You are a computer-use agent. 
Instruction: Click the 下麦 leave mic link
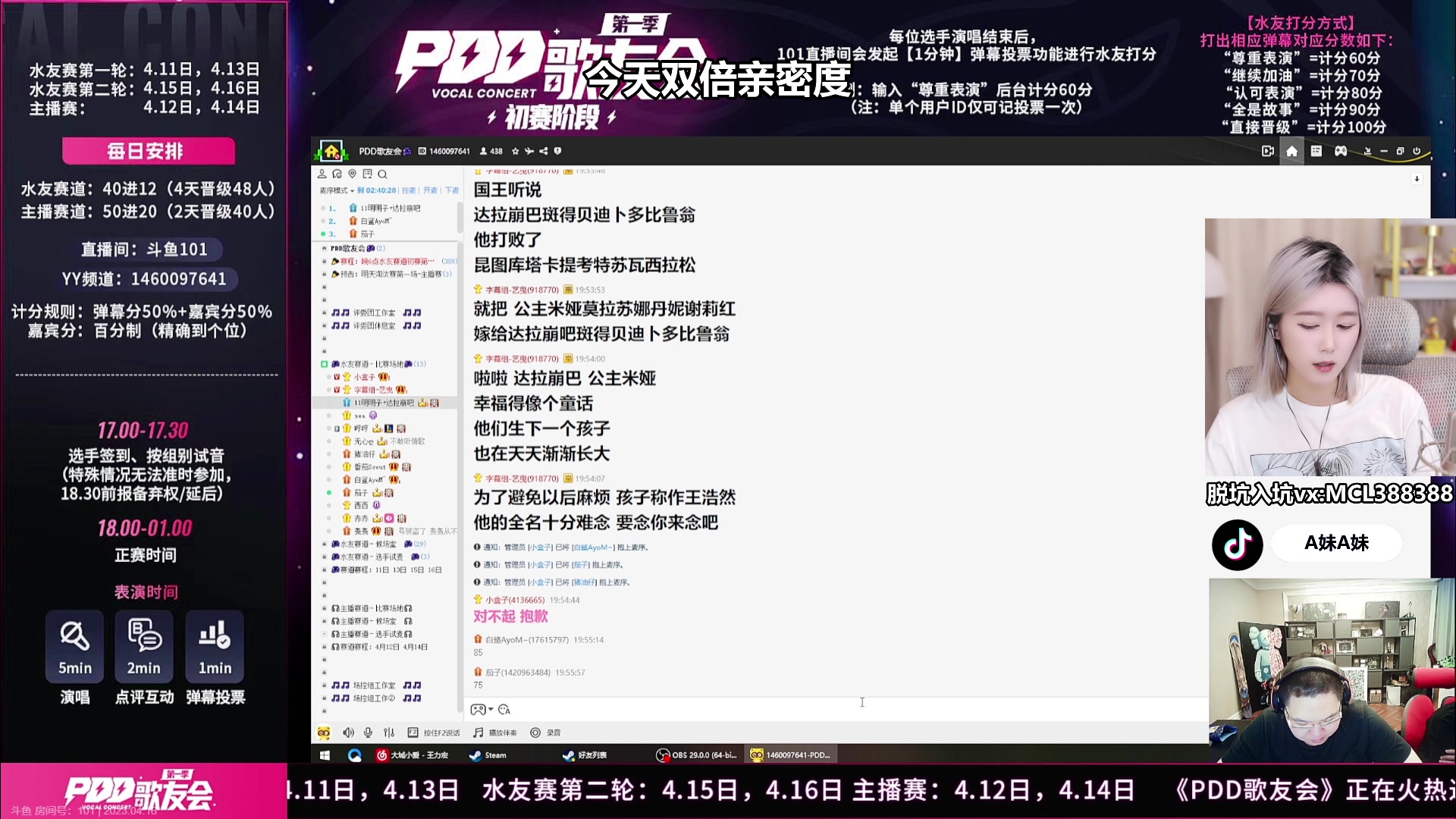coord(452,190)
